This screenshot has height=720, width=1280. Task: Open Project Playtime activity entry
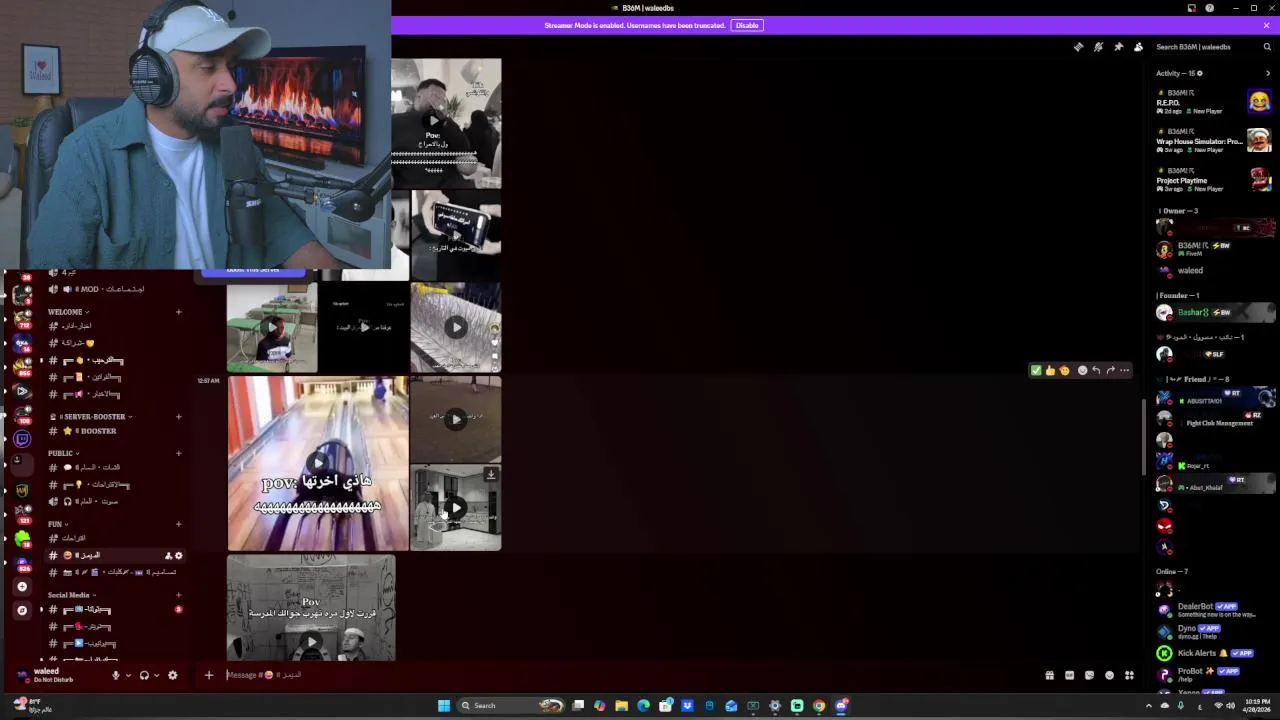pyautogui.click(x=1213, y=180)
